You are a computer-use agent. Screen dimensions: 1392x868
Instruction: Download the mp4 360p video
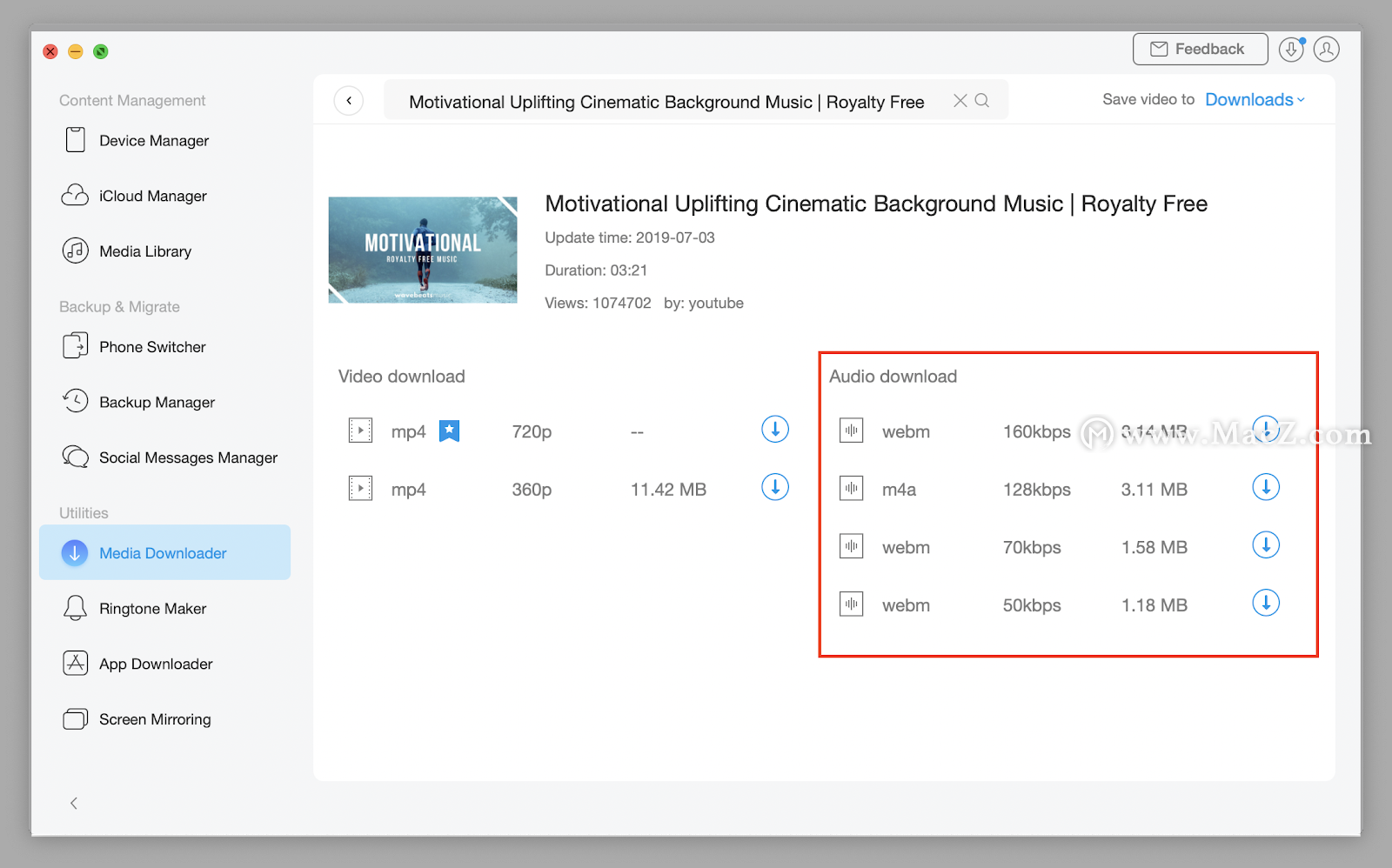pyautogui.click(x=775, y=487)
